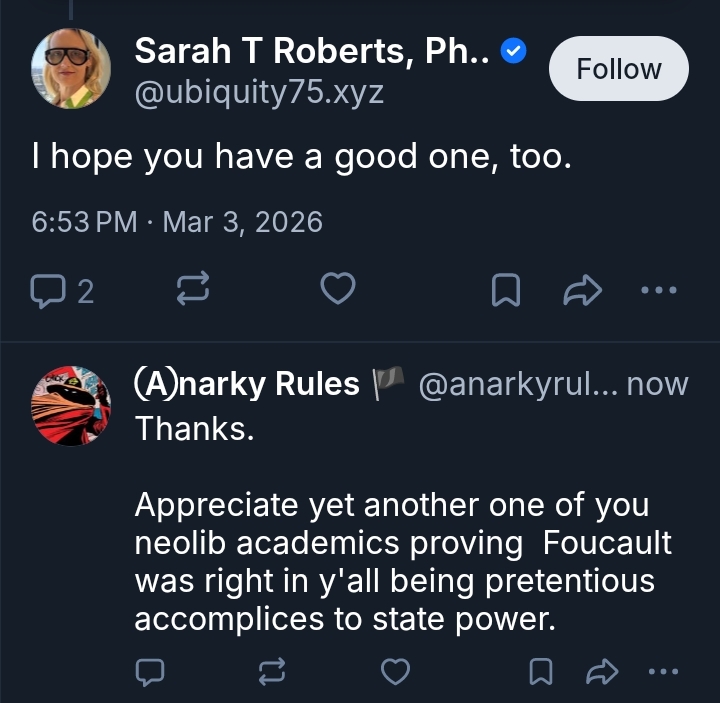Repost the (A)narky Rules comment
720x703 pixels.
272,673
